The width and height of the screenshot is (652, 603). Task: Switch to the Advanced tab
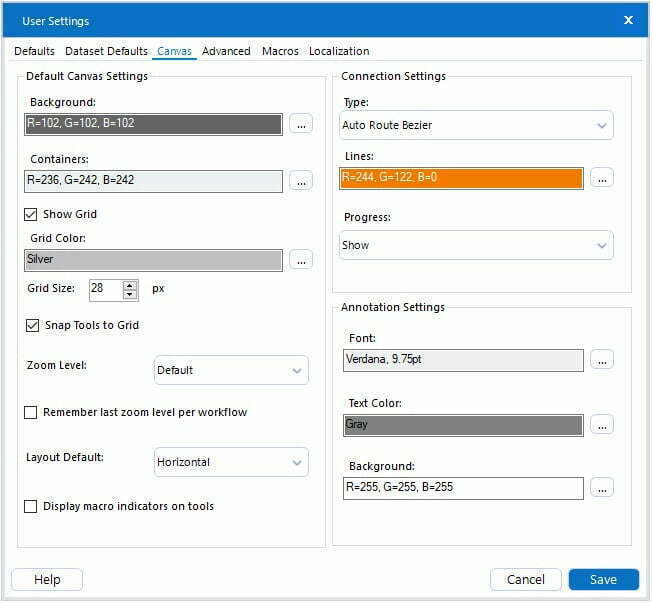click(x=226, y=51)
